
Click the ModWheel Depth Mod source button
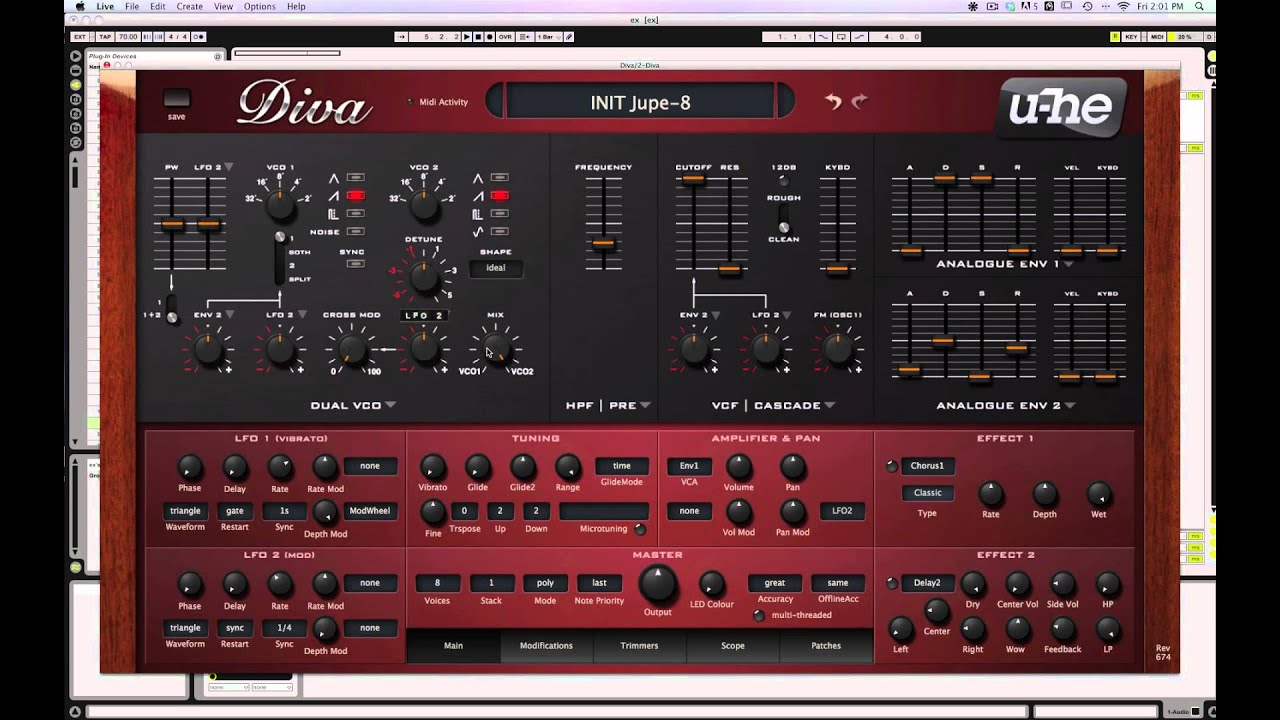pyautogui.click(x=369, y=511)
